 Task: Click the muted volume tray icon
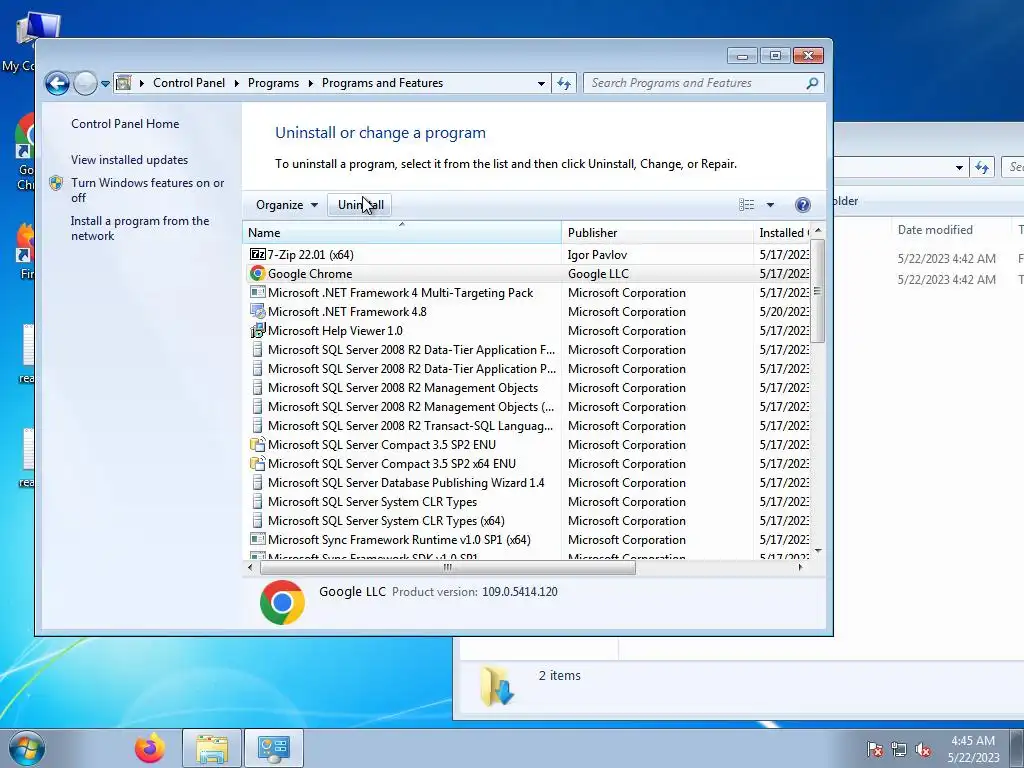pos(923,749)
